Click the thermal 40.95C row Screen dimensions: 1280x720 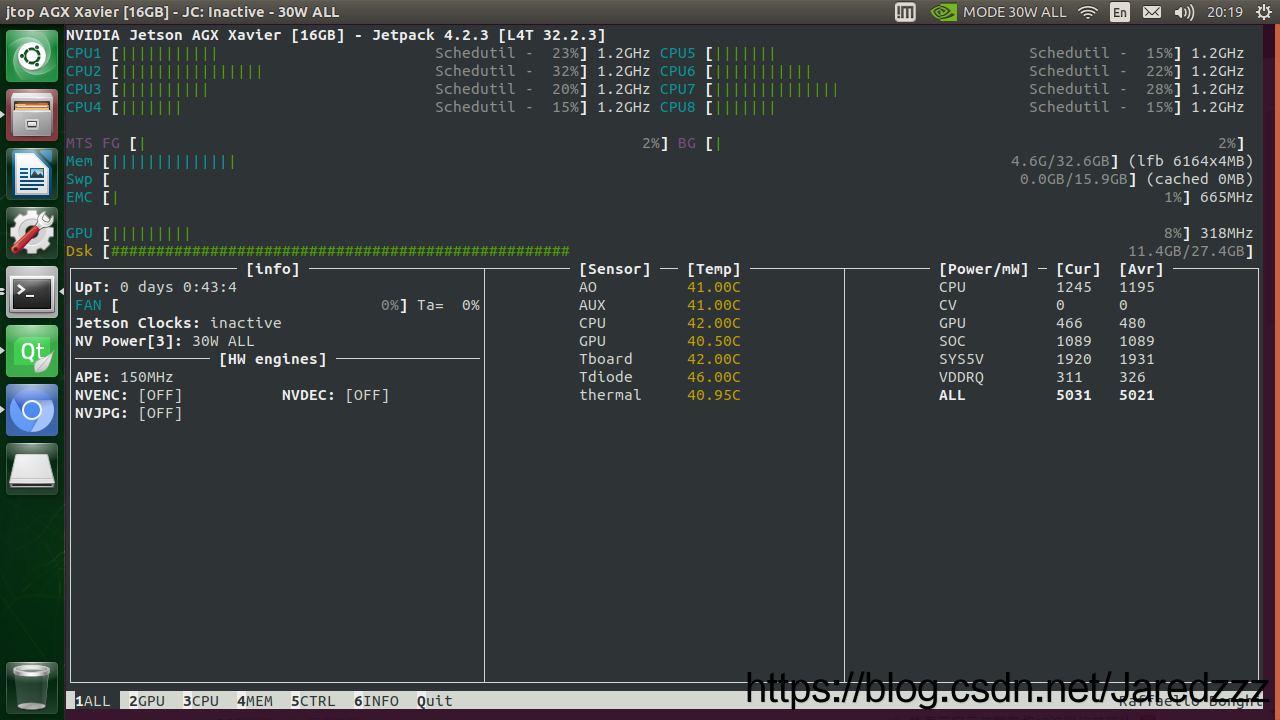click(x=660, y=395)
